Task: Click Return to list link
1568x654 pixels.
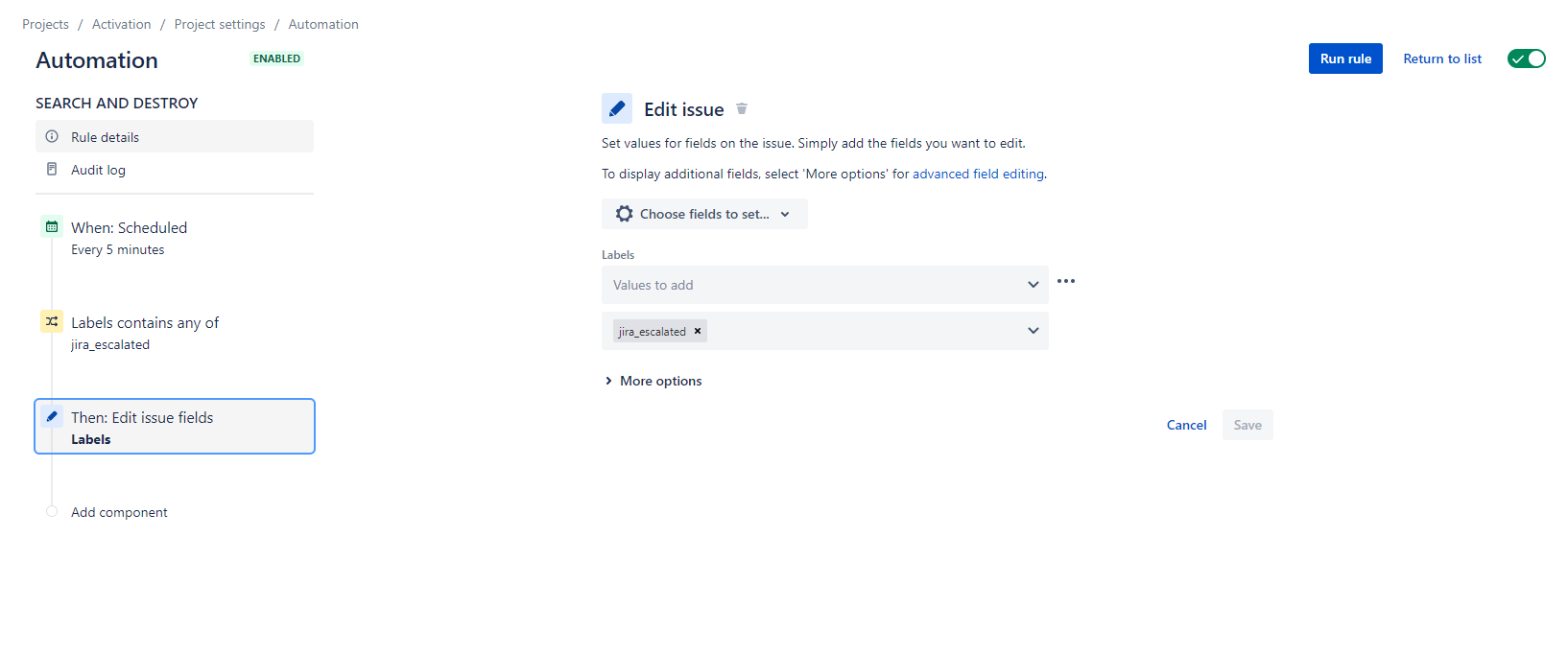Action: click(1442, 58)
